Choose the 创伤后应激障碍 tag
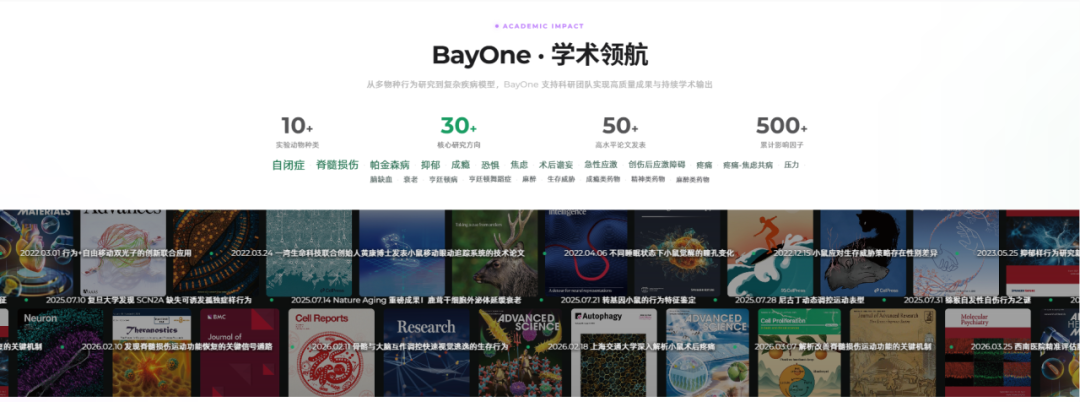Screen dimensions: 1080x402 pos(656,165)
